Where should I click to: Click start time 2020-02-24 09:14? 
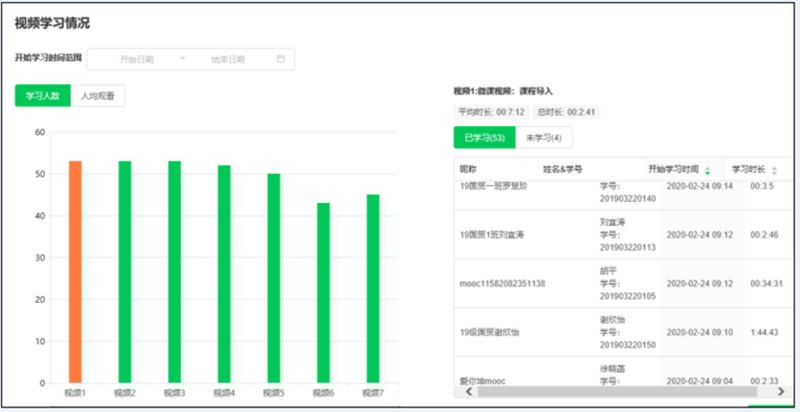(699, 186)
